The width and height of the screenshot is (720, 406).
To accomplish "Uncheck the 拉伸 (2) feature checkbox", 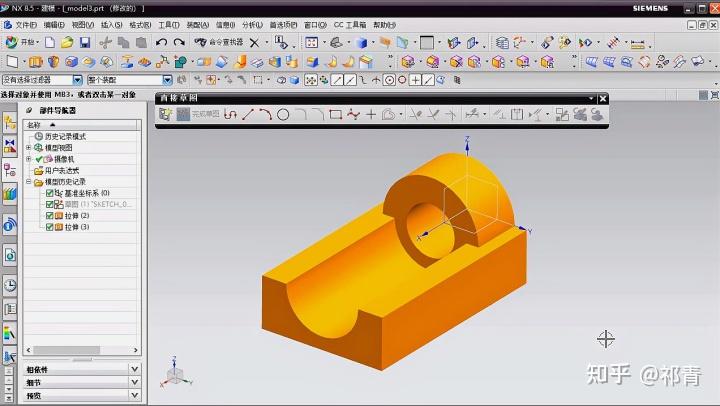I will tap(50, 215).
